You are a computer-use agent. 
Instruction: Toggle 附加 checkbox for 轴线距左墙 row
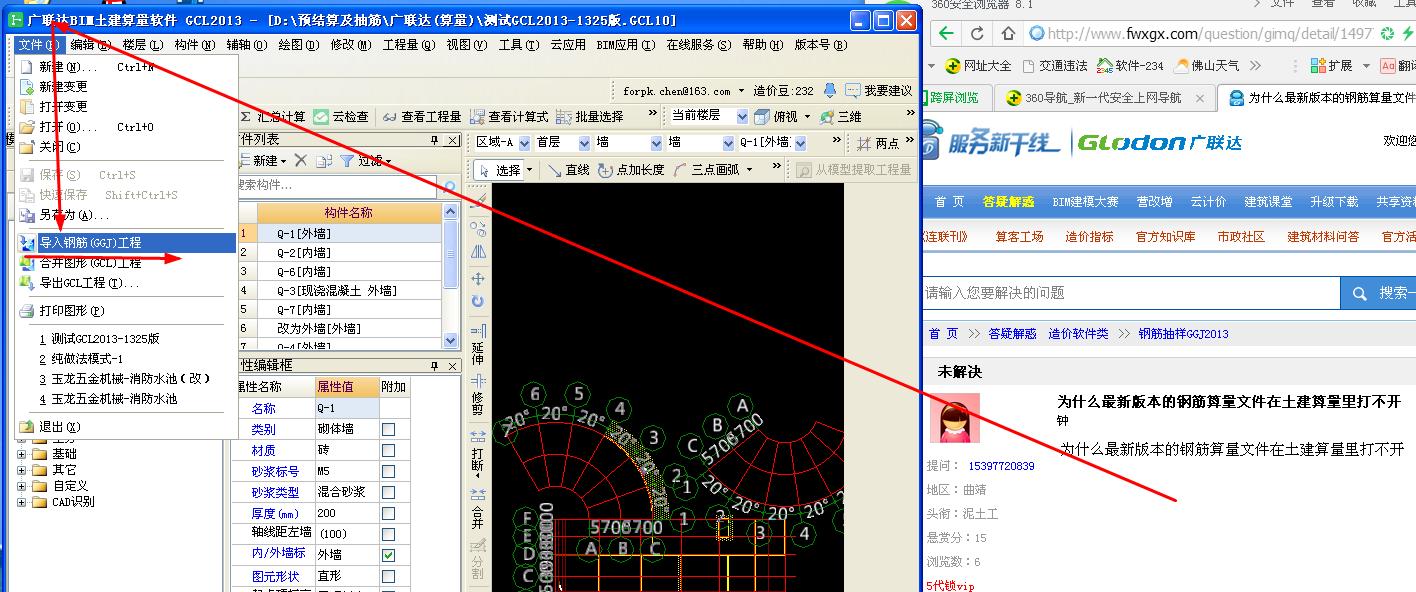pyautogui.click(x=389, y=534)
